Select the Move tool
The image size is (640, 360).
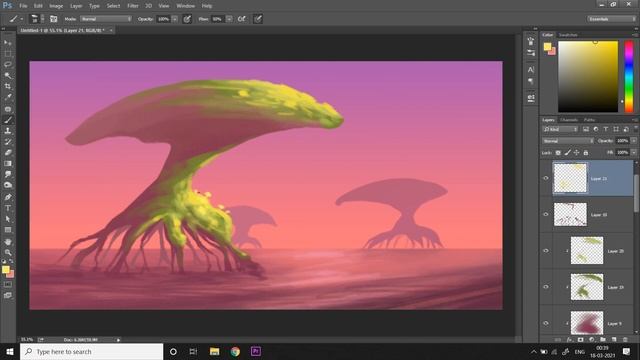click(x=8, y=42)
